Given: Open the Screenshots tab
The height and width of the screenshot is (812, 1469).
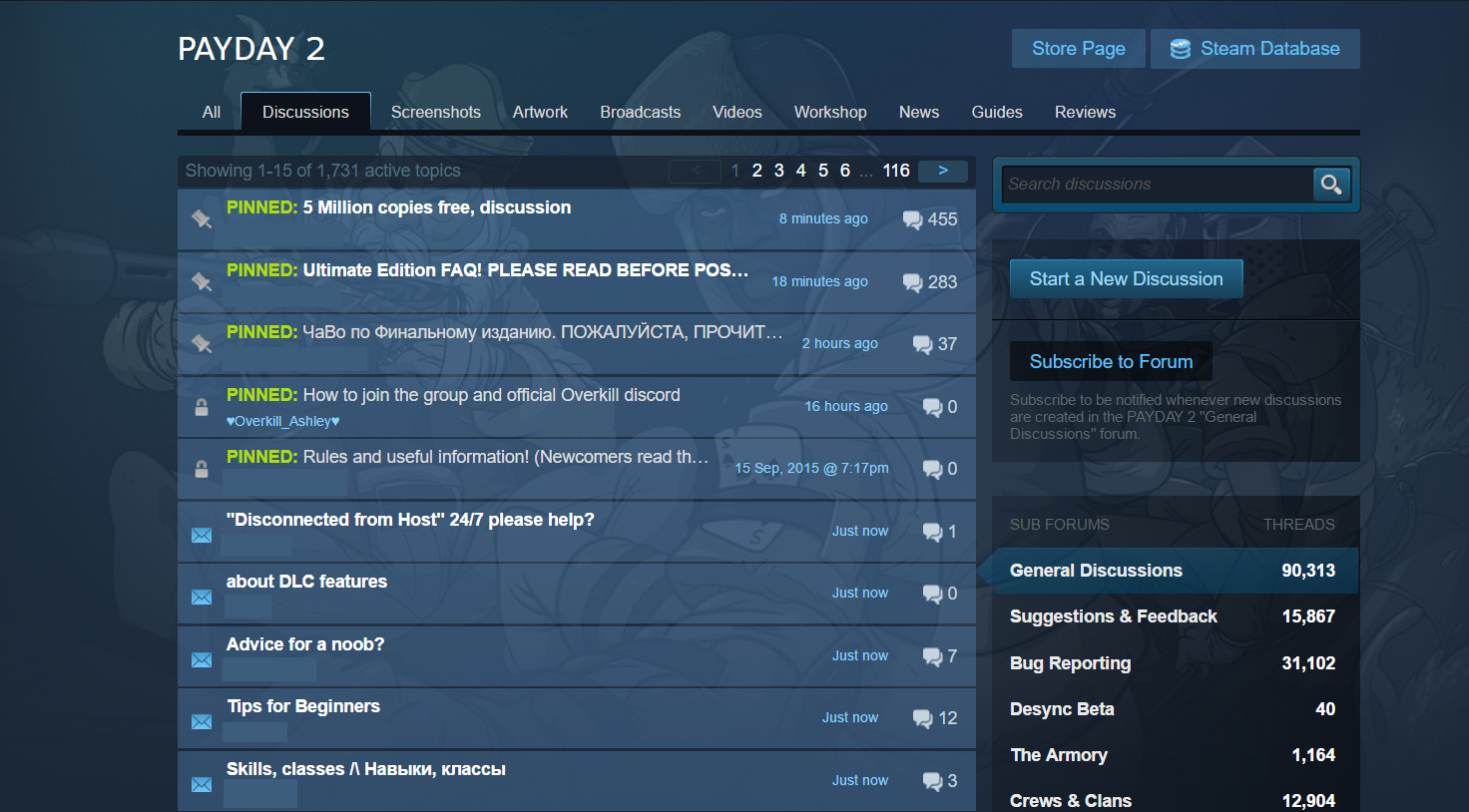Looking at the screenshot, I should coord(436,112).
